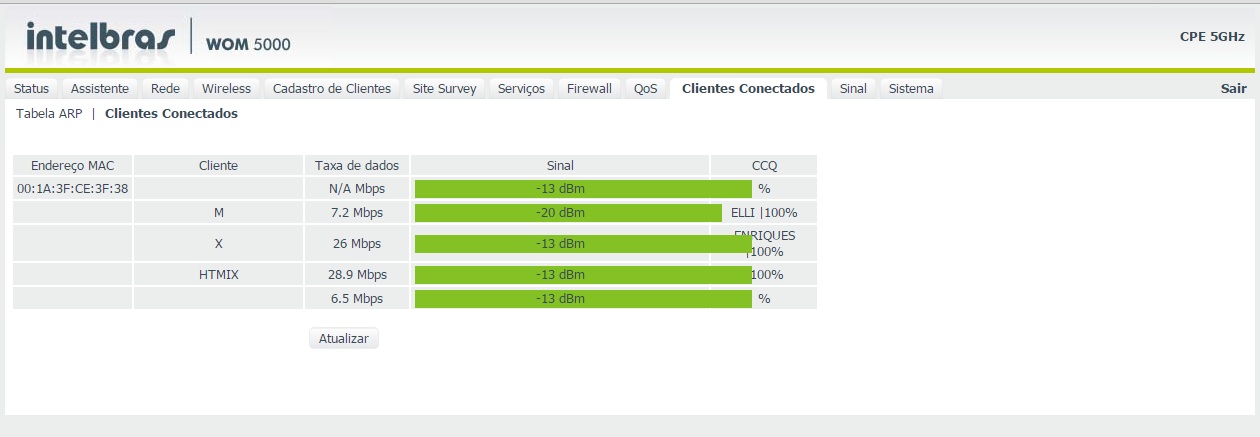Image resolution: width=1260 pixels, height=437 pixels.
Task: Open the Rede tab
Action: coord(165,88)
